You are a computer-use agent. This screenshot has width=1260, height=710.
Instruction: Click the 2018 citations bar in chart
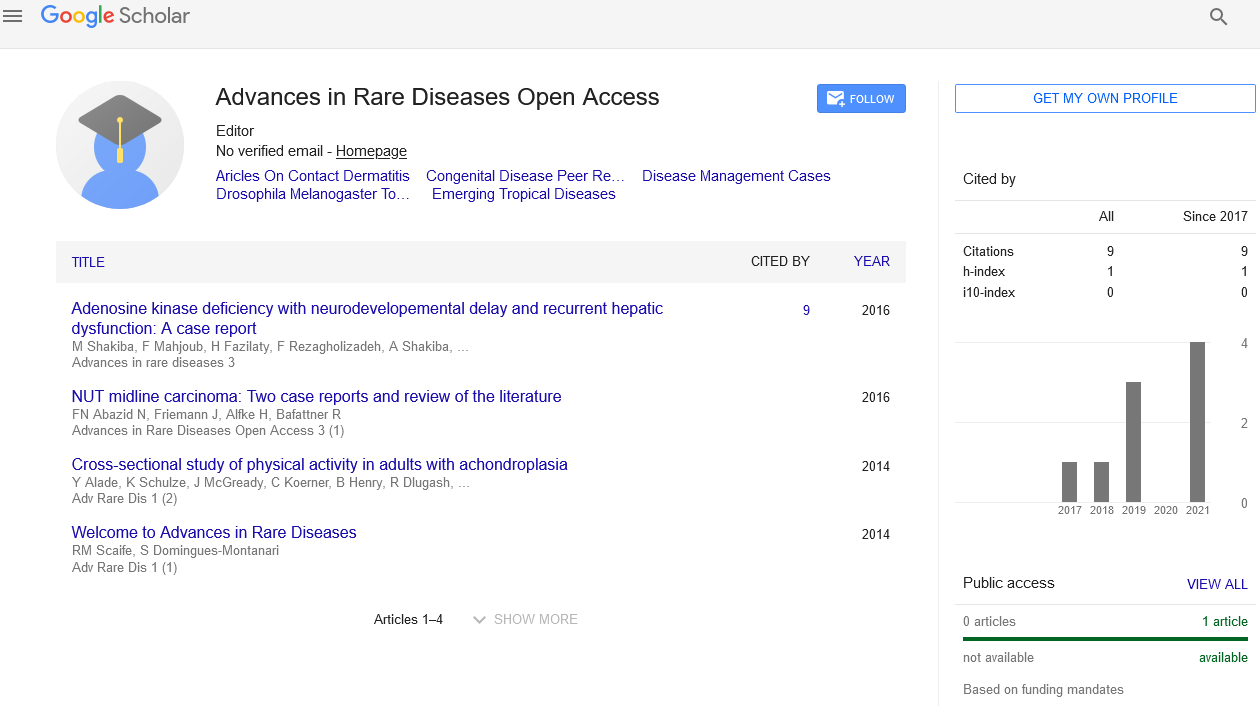(x=1101, y=482)
